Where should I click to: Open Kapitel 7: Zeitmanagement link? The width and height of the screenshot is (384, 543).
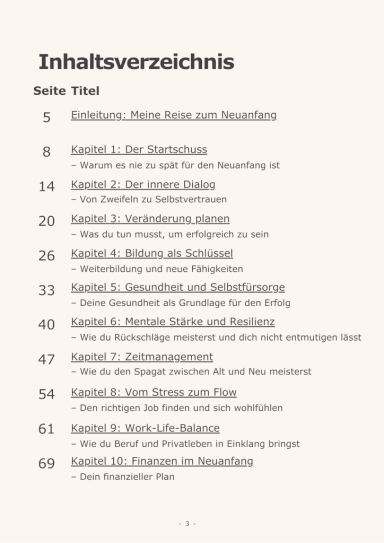142,357
